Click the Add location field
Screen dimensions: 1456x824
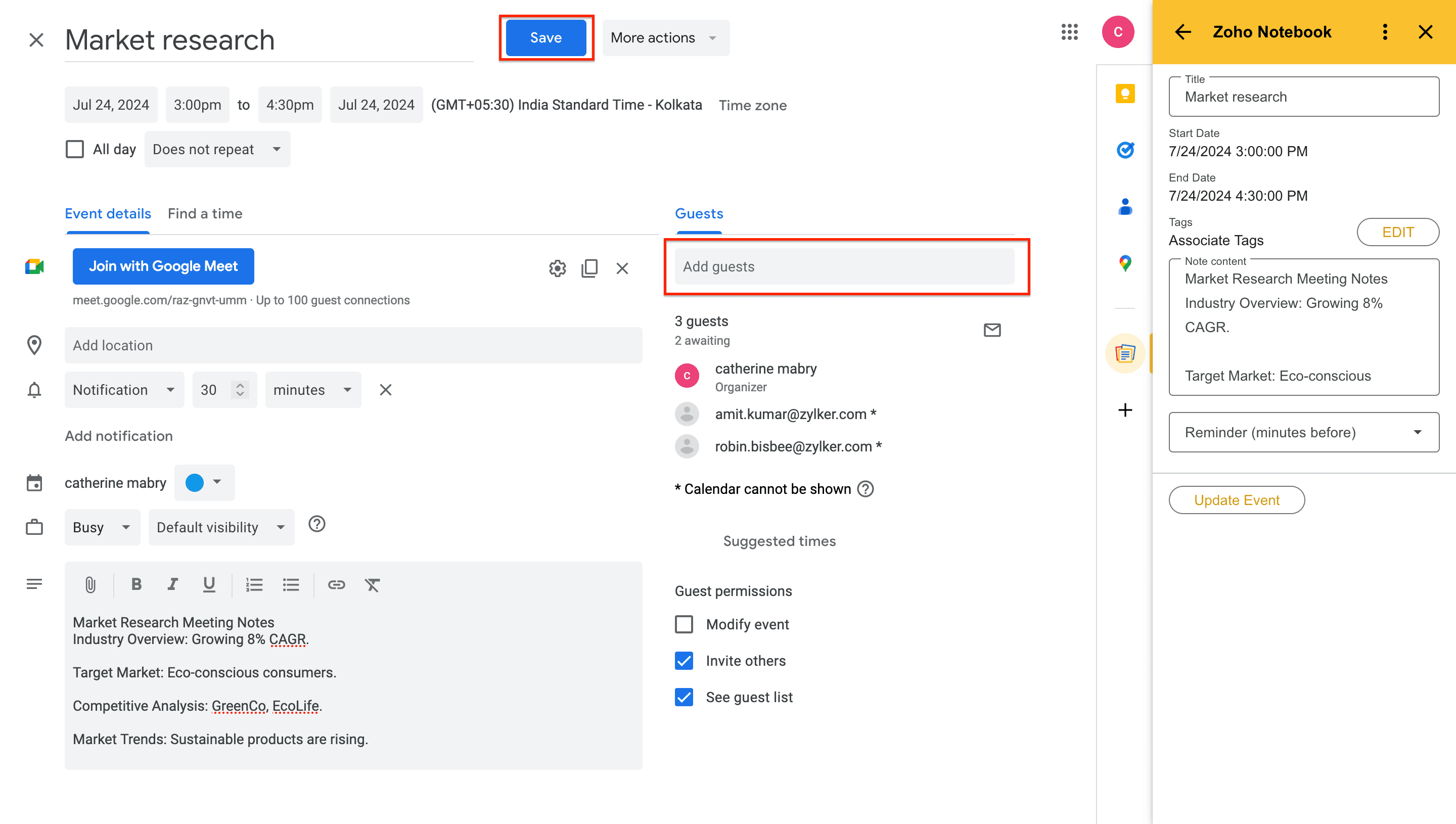tap(353, 345)
